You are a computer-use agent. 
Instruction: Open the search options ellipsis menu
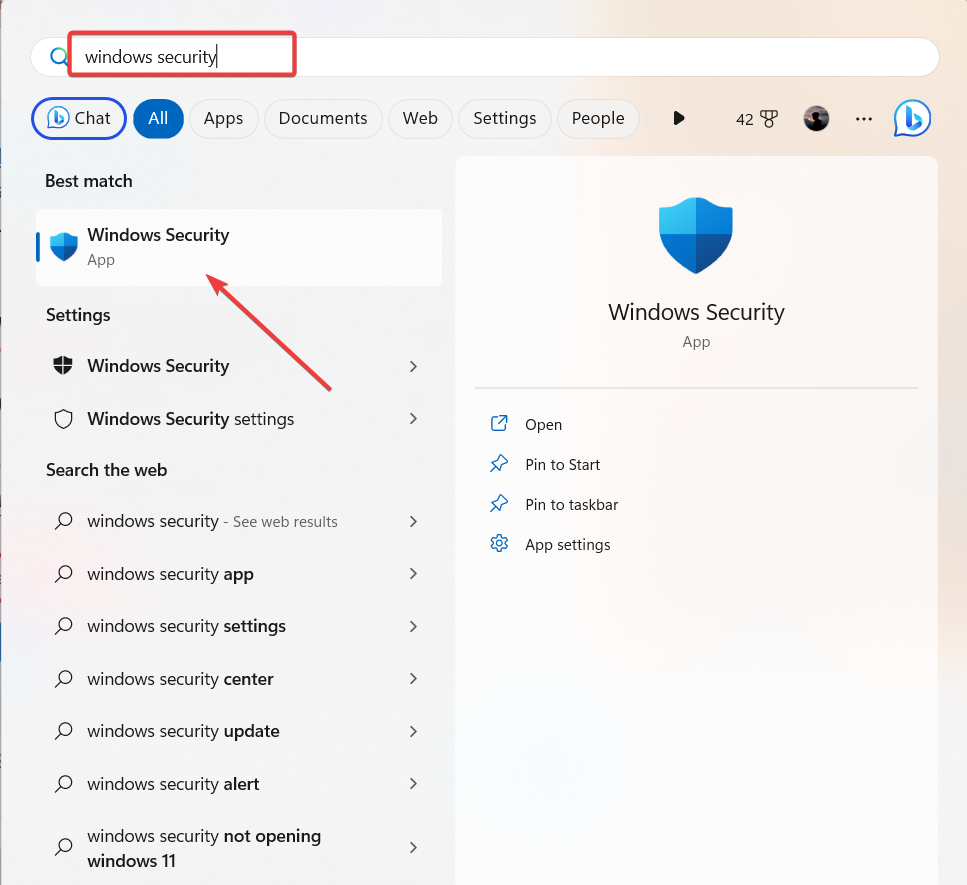coord(863,118)
